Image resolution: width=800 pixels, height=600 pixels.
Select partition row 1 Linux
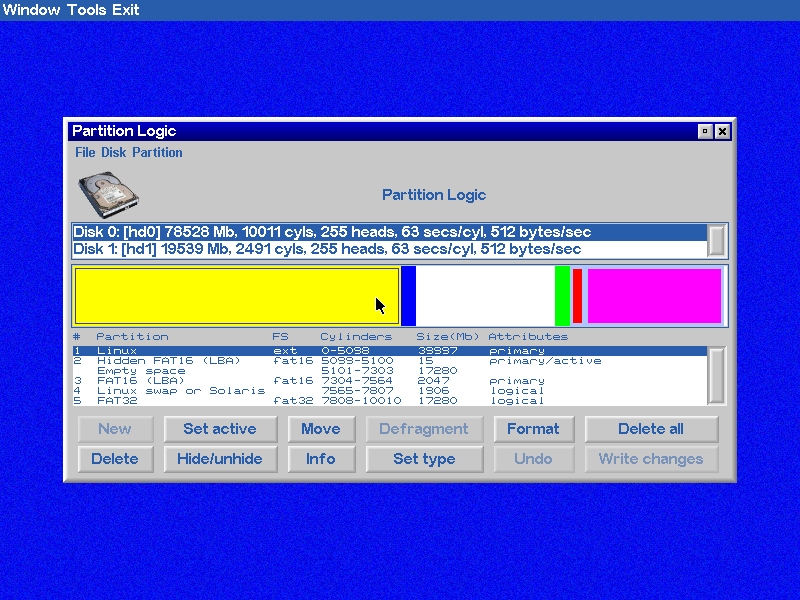[x=390, y=351]
